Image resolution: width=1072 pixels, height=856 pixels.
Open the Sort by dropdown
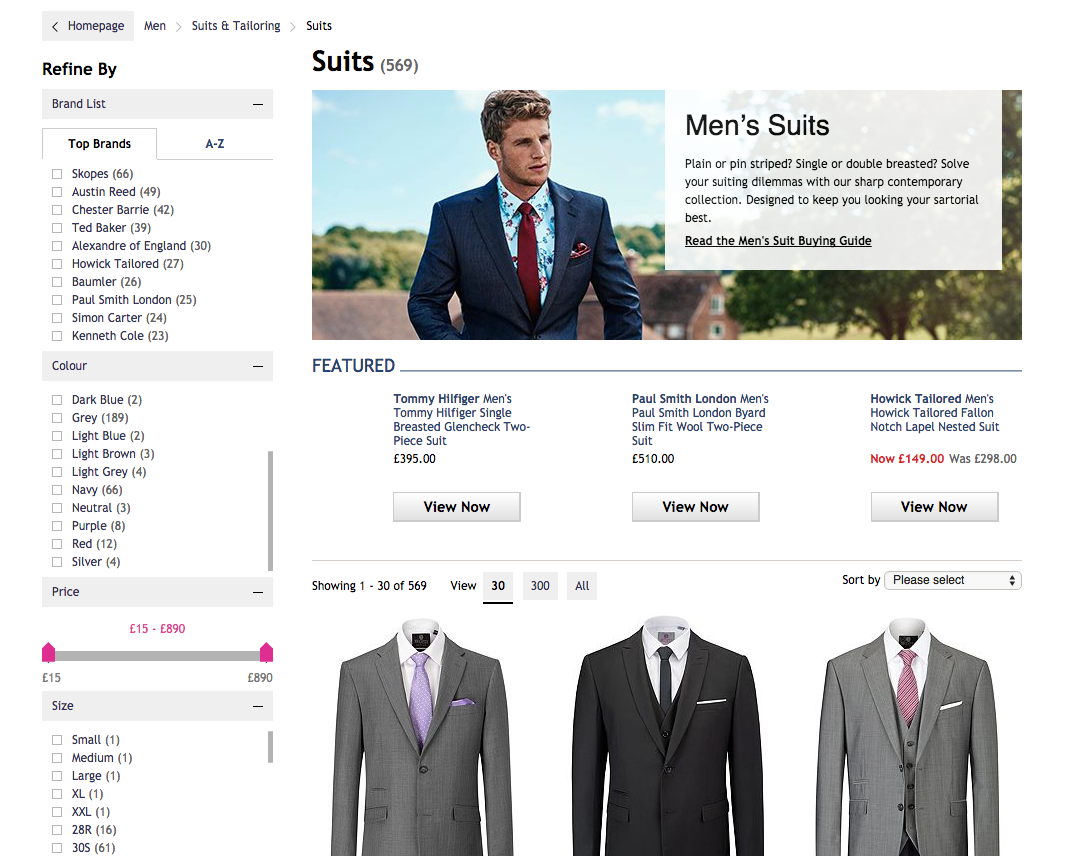(x=952, y=580)
